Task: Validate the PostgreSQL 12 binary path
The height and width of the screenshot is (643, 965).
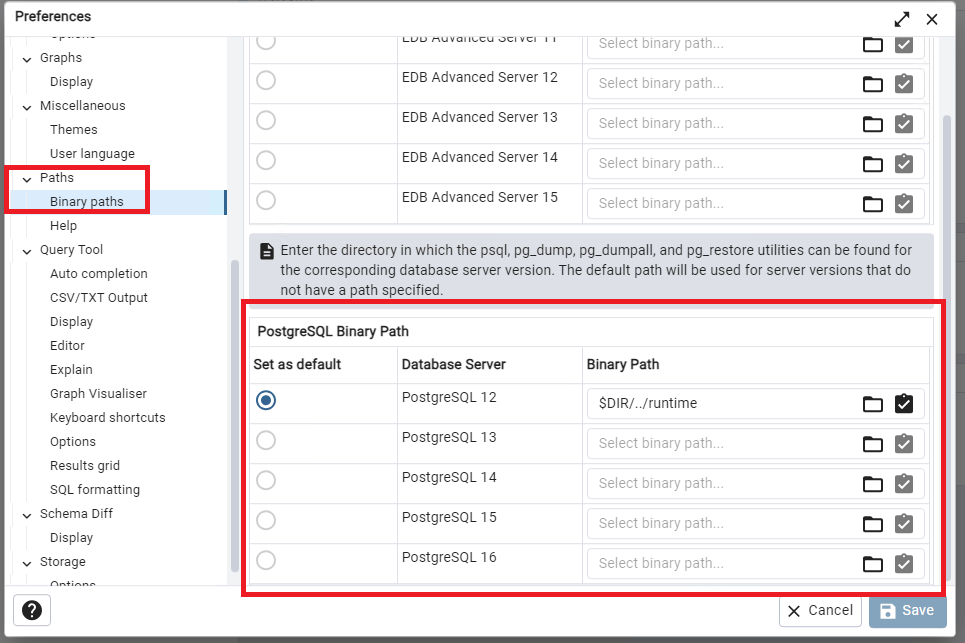Action: [x=903, y=404]
